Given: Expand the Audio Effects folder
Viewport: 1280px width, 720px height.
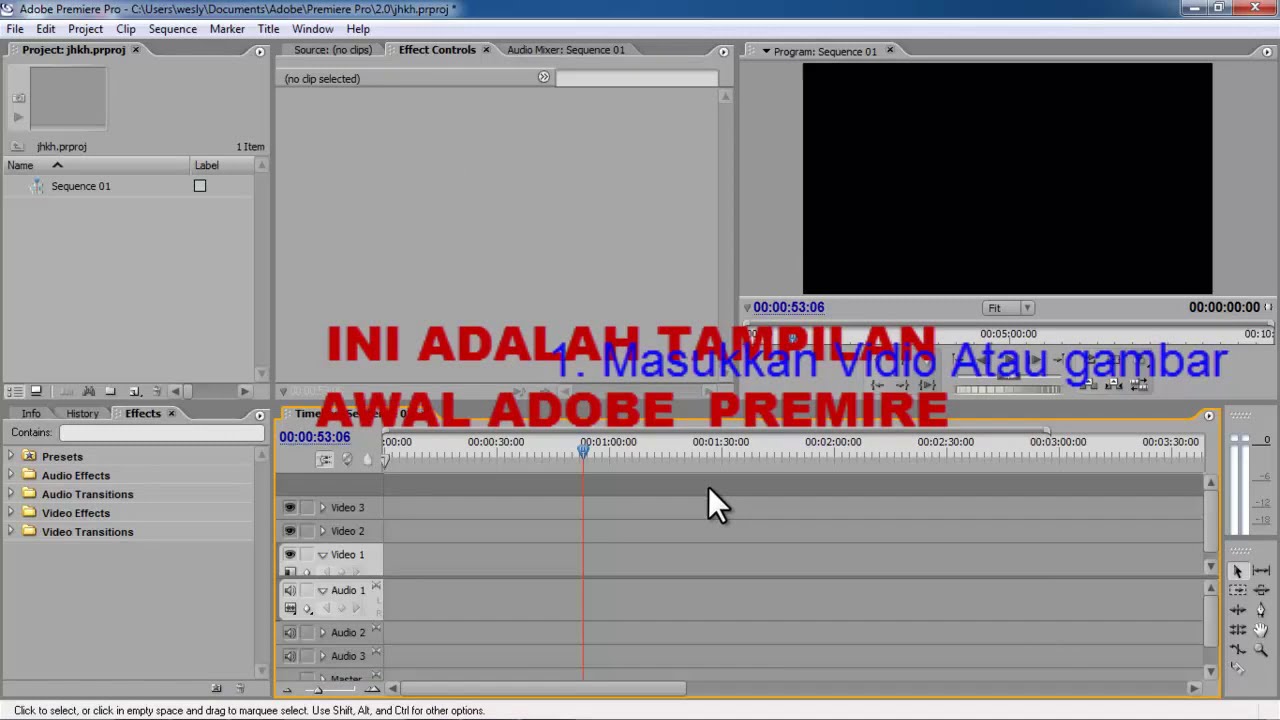Looking at the screenshot, I should (x=11, y=475).
